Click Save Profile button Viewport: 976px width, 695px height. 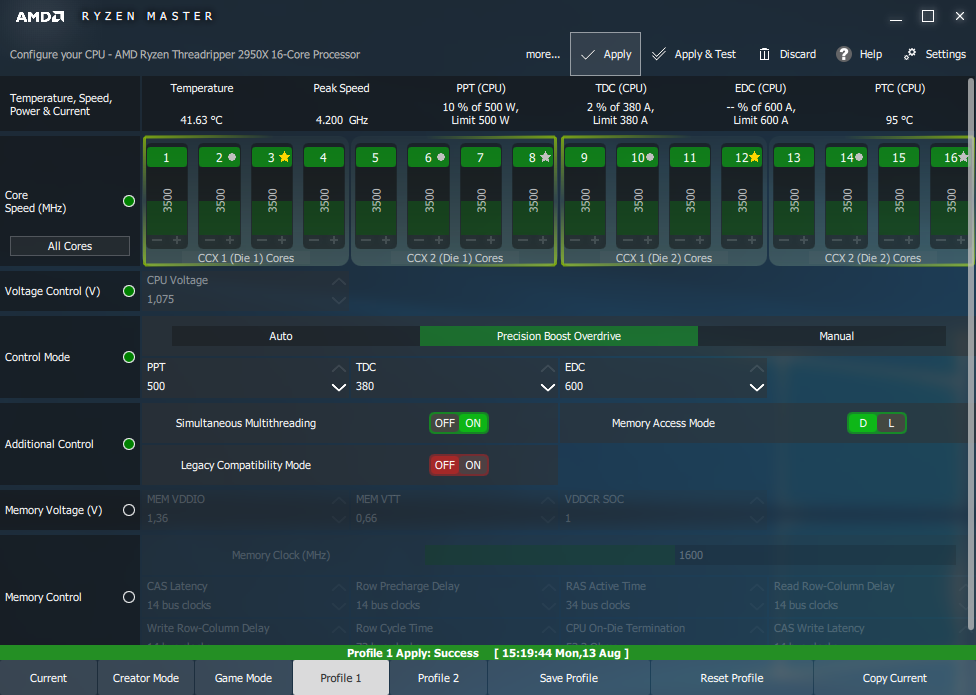[569, 678]
